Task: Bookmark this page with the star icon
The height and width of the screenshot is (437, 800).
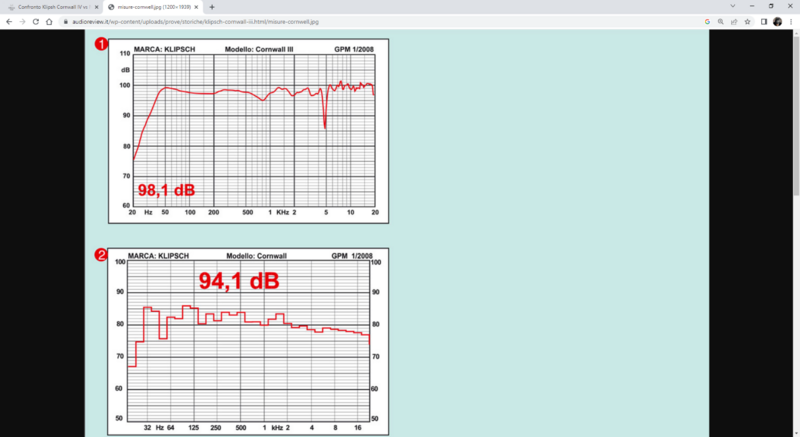Action: coord(747,22)
